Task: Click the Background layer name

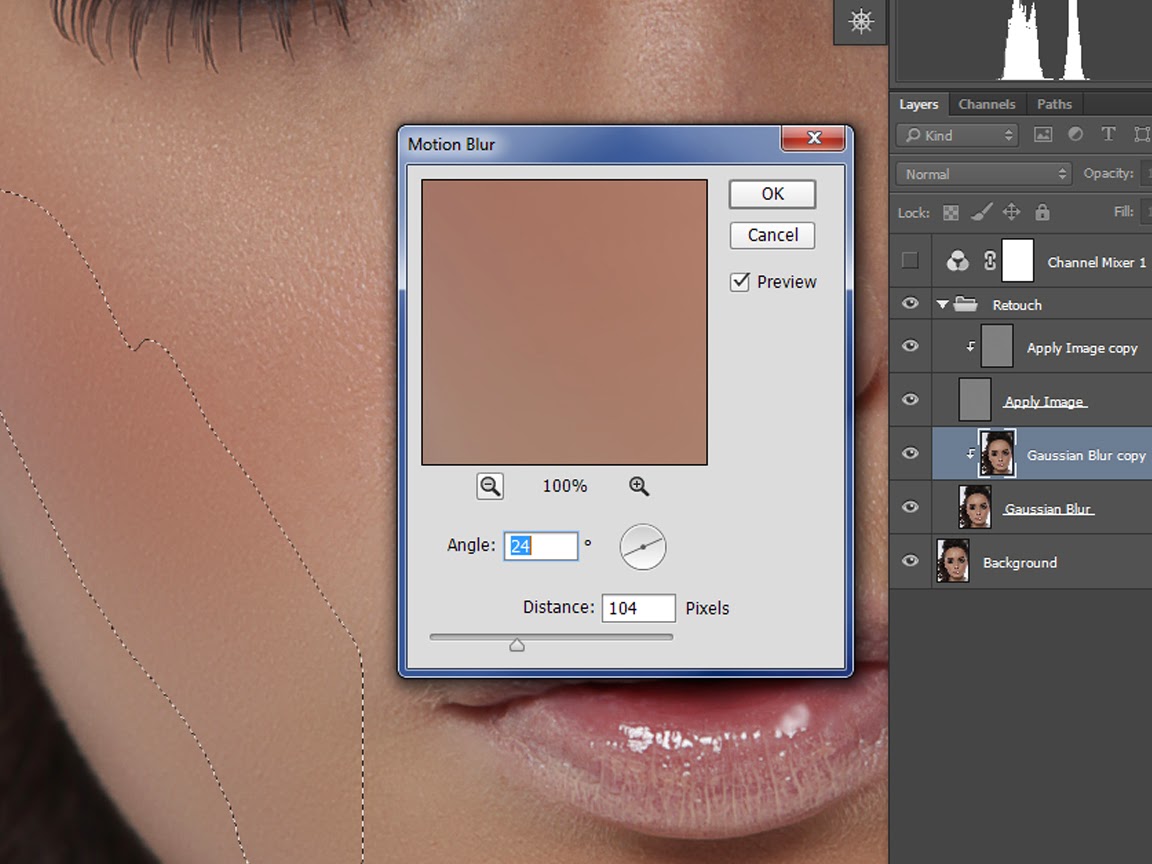Action: (1020, 563)
